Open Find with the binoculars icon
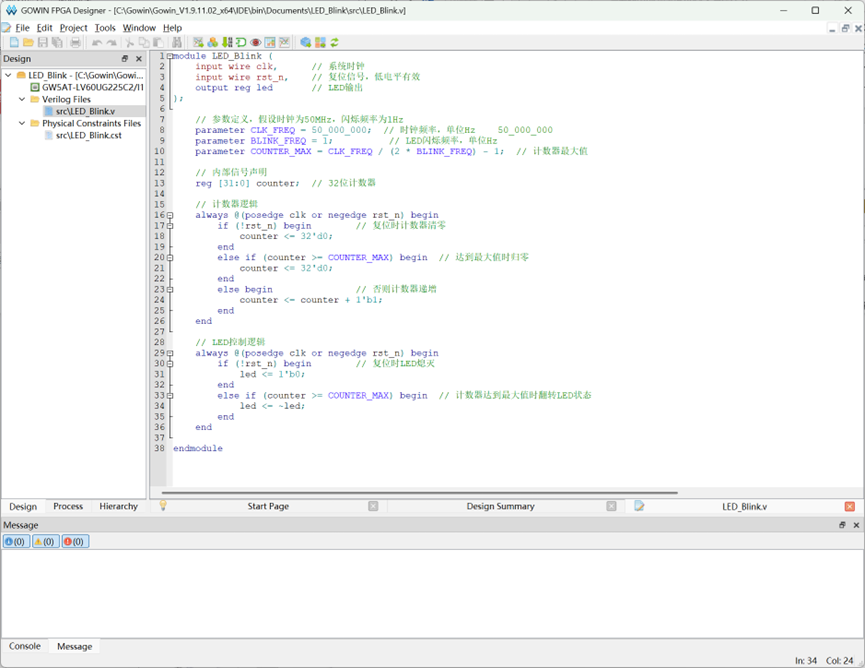Viewport: 865px width, 668px height. [177, 42]
